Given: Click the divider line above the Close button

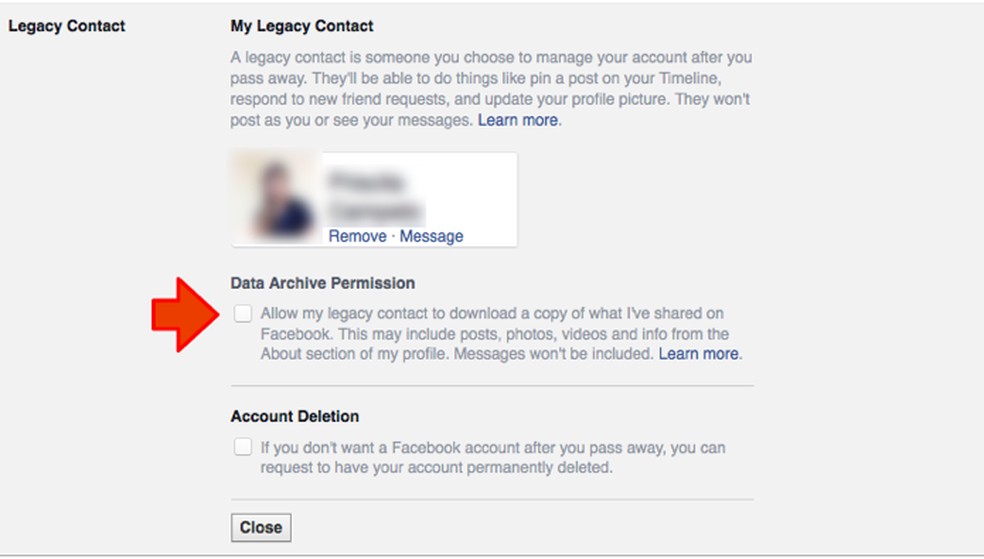Looking at the screenshot, I should [x=492, y=500].
